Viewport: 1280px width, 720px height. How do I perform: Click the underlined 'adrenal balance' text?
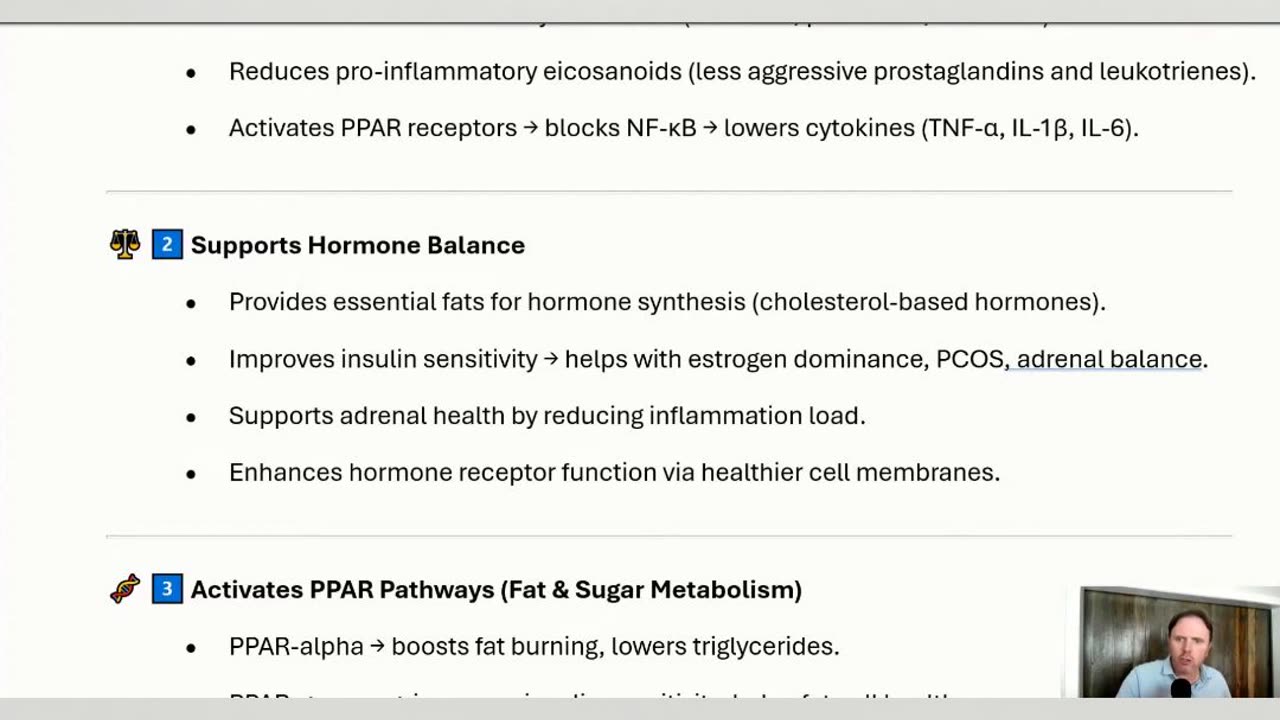coord(1109,359)
